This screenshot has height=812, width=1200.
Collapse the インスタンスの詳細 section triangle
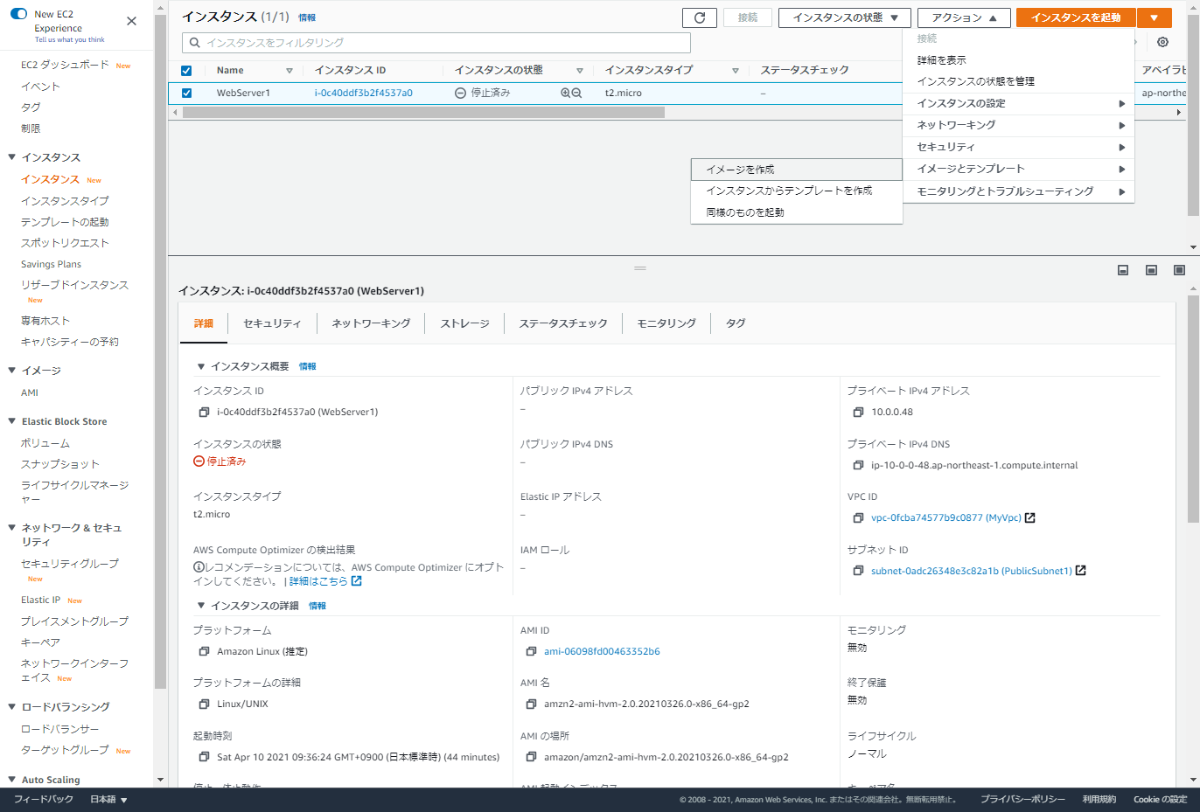pos(201,606)
